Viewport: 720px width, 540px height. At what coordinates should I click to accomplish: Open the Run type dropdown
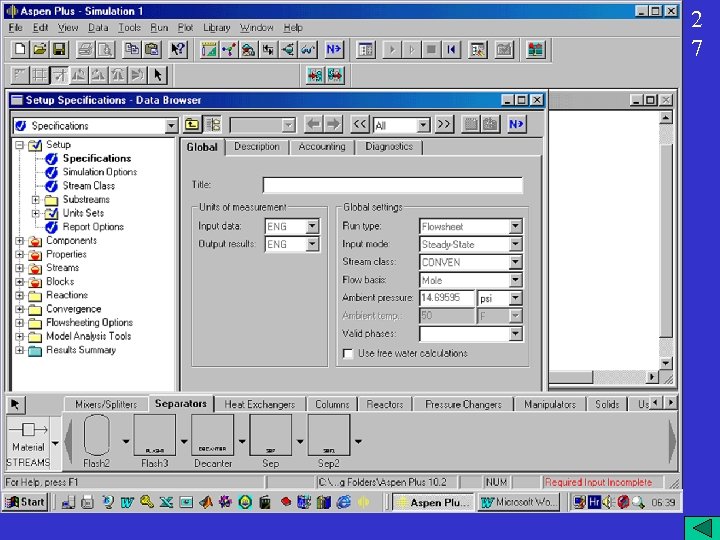pos(515,226)
